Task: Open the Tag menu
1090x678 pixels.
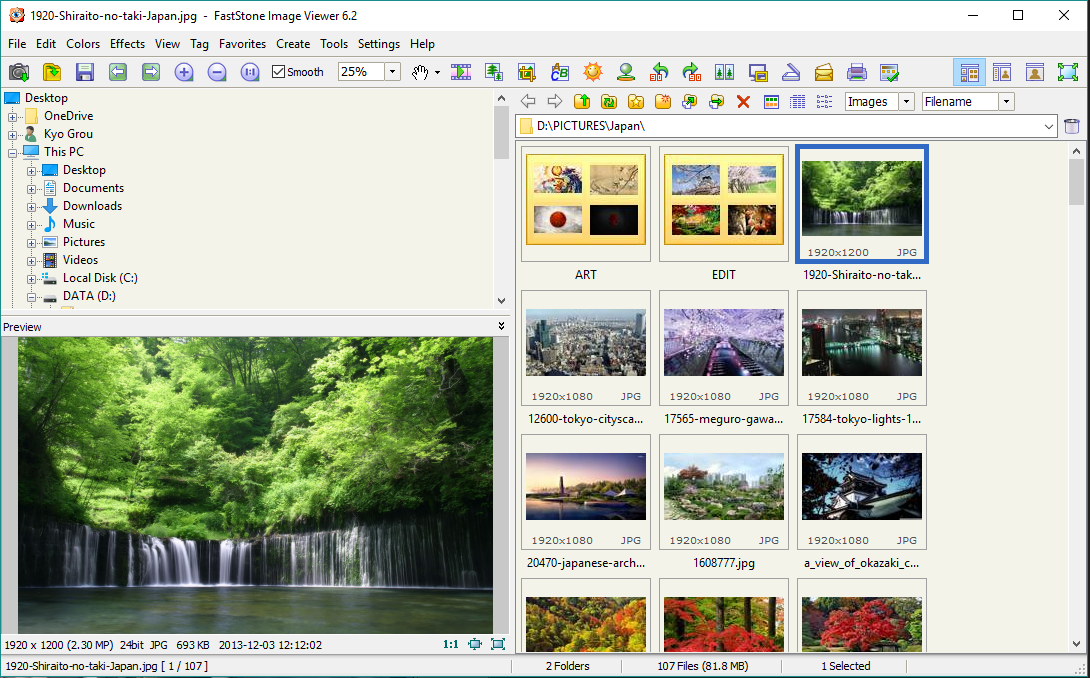Action: (x=200, y=44)
